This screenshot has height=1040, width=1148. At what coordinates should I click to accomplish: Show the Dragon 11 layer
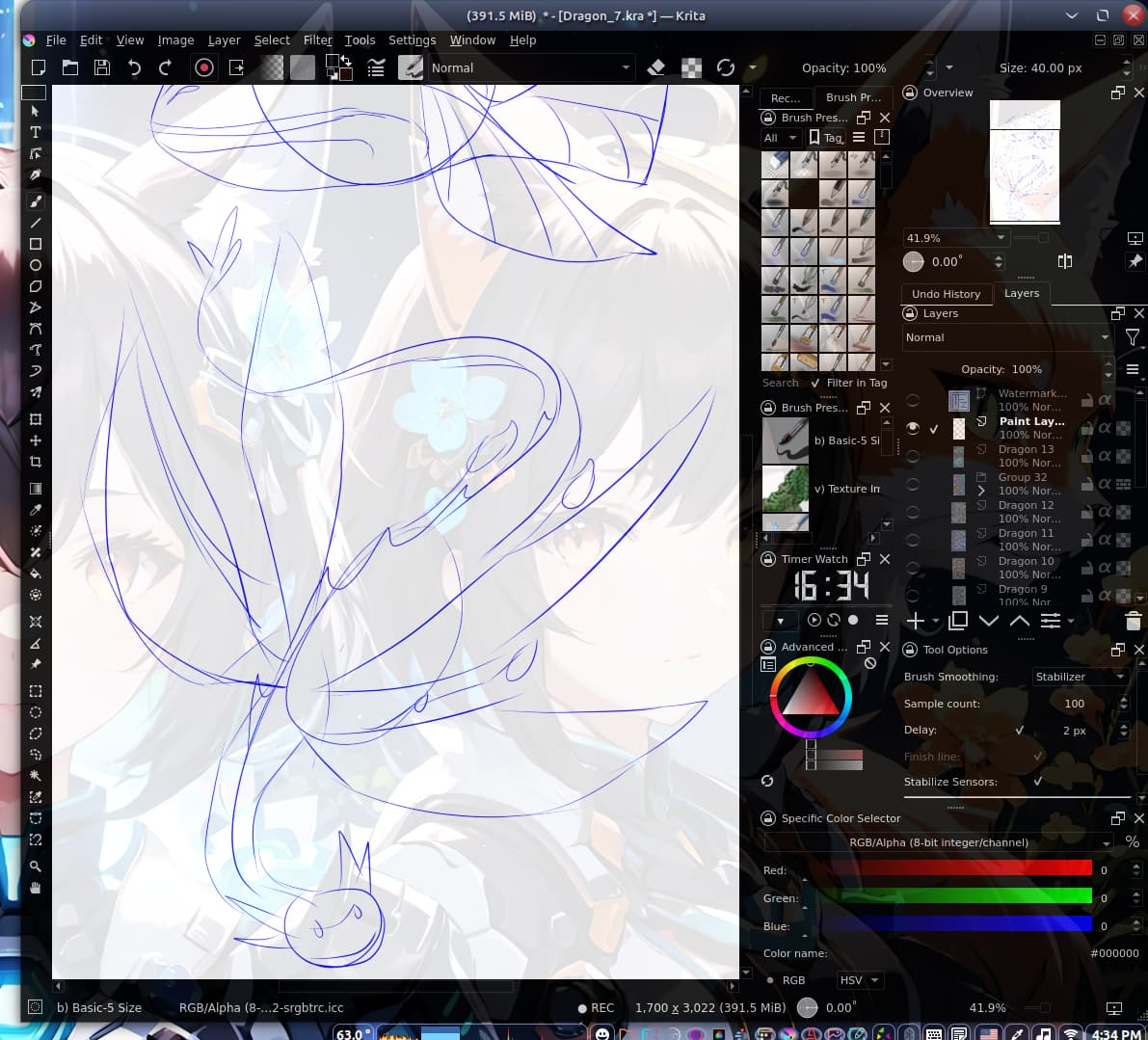tap(912, 540)
